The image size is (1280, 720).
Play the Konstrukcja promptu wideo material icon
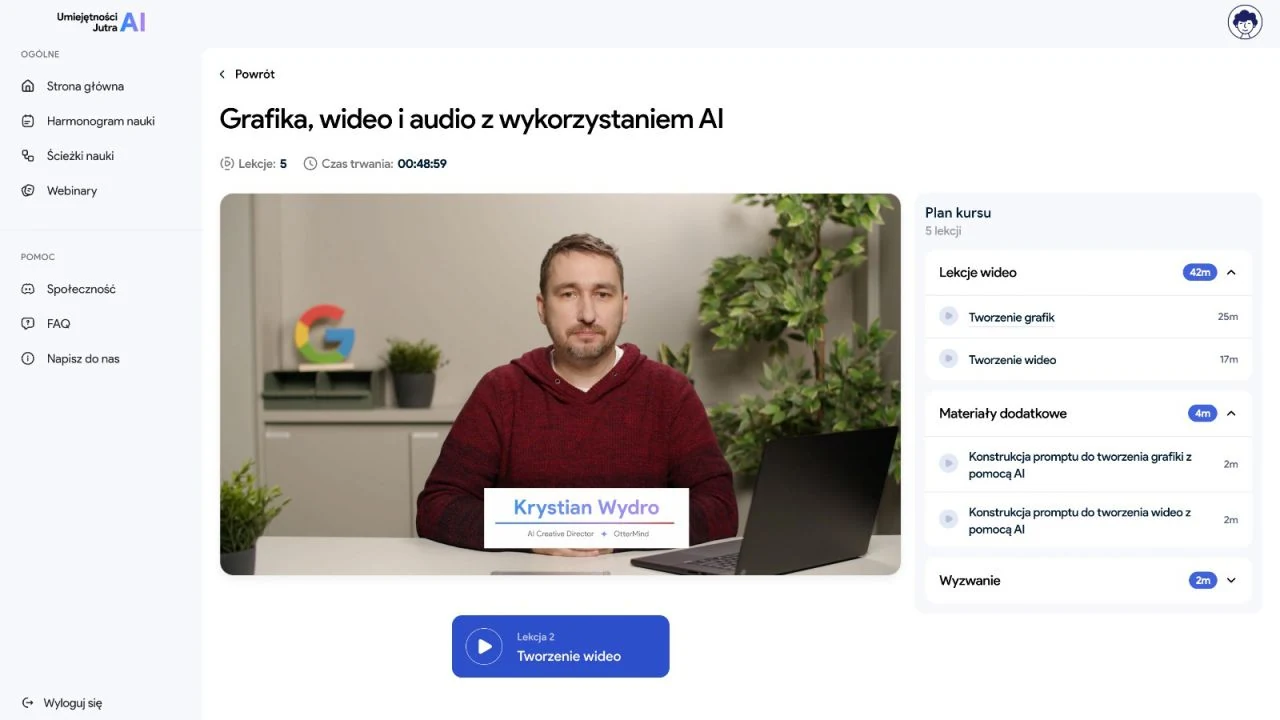(x=948, y=519)
